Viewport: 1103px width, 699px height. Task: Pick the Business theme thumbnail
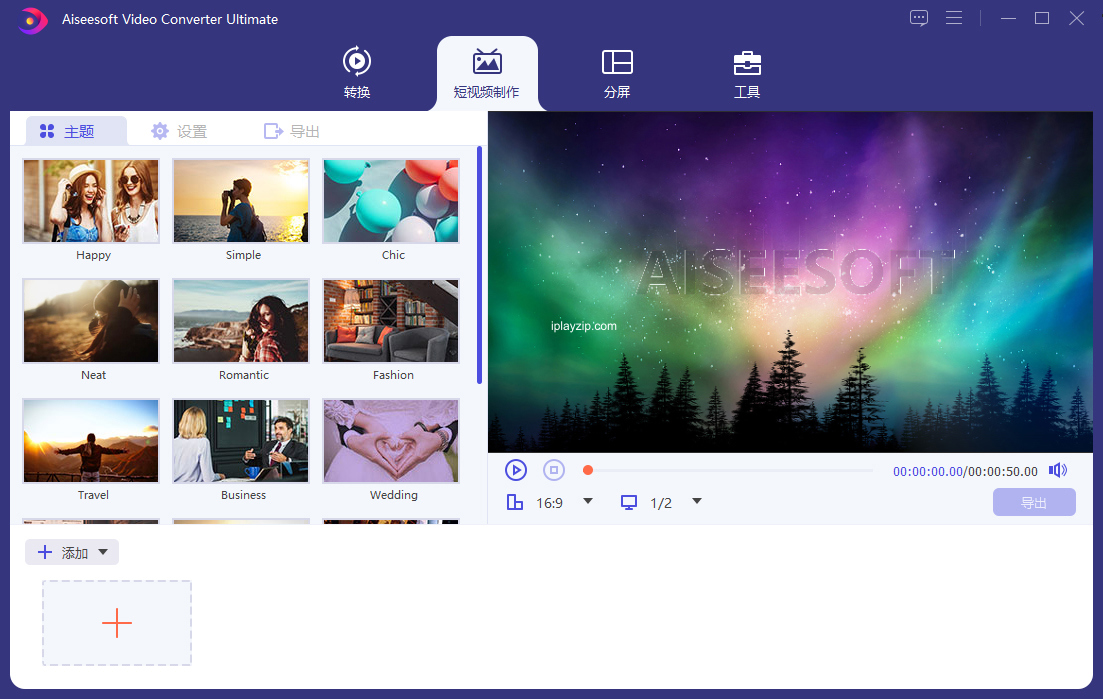click(241, 441)
